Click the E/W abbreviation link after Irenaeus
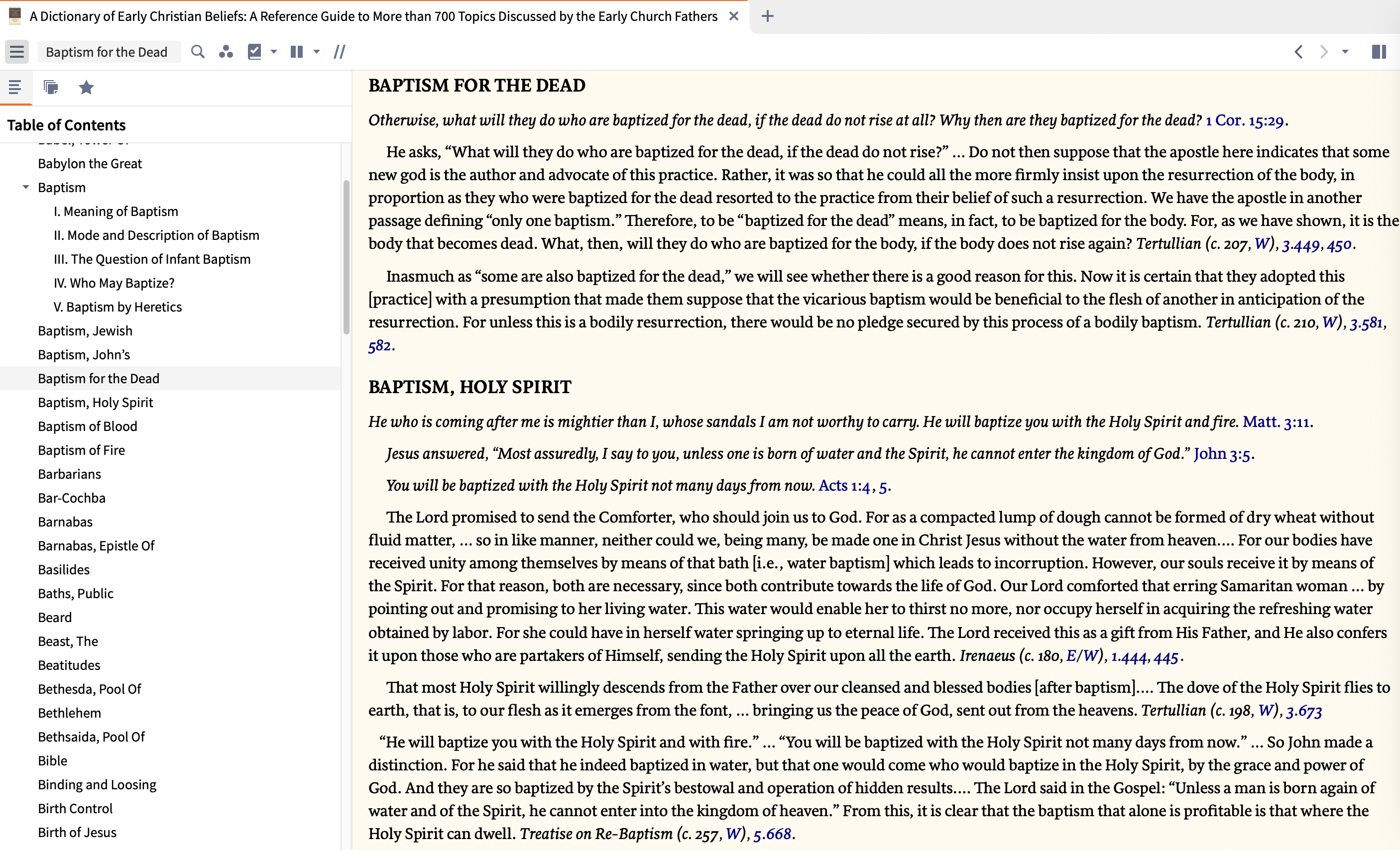The width and height of the screenshot is (1400, 850). point(1082,656)
